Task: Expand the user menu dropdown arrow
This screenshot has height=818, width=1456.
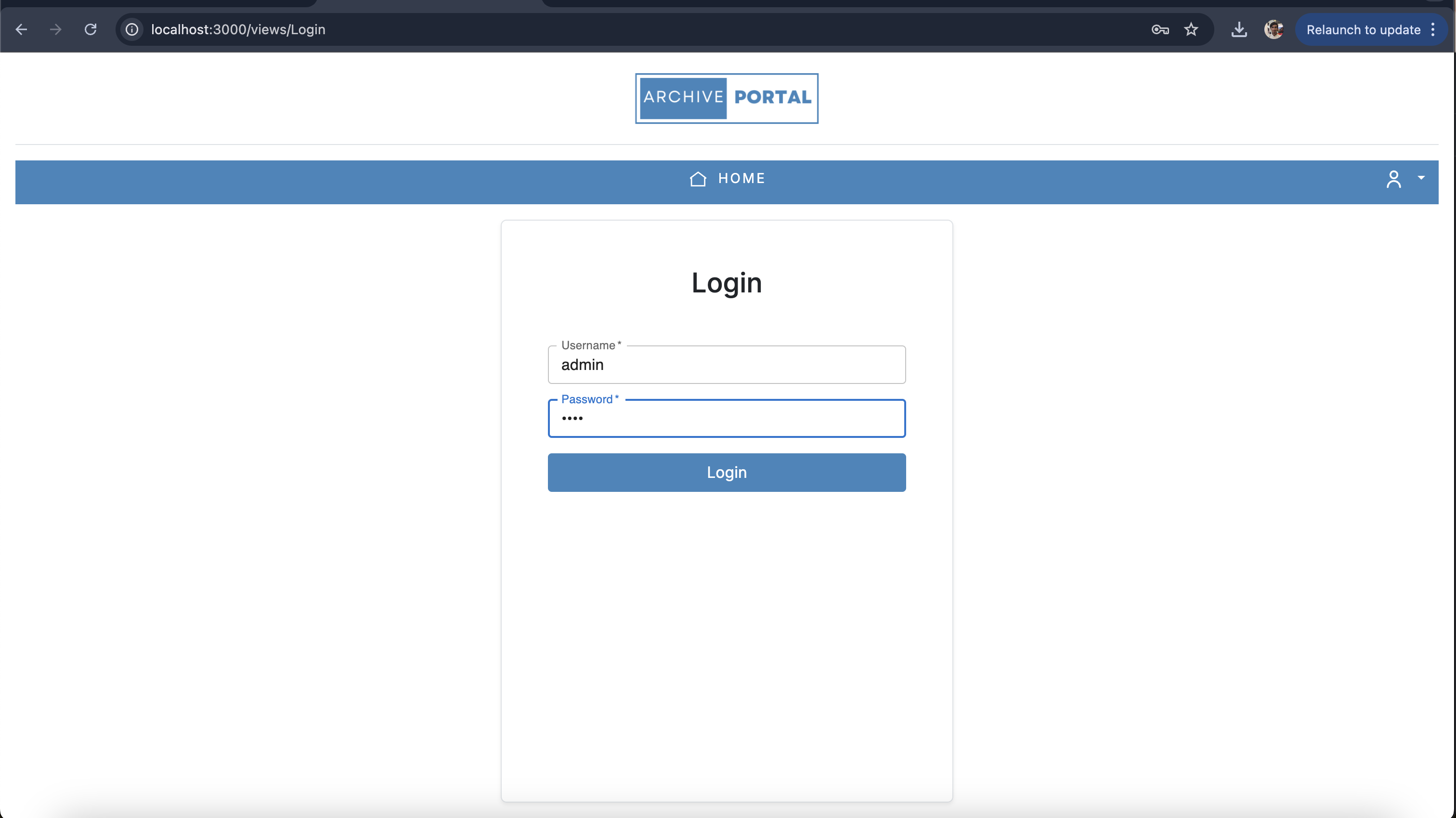Action: 1421,178
